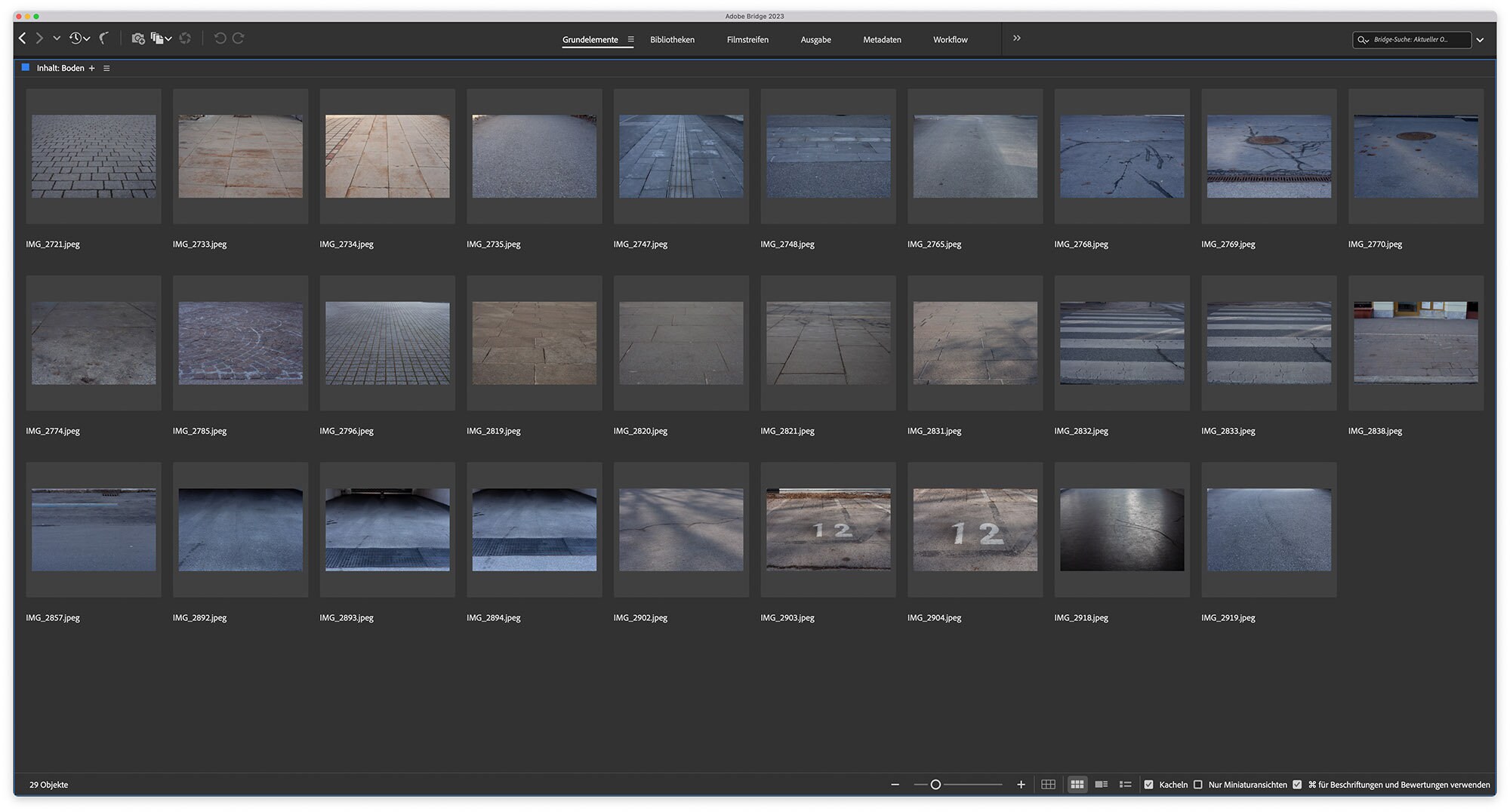Click the Redo arrow icon
The height and width of the screenshot is (812, 1510).
click(x=238, y=38)
